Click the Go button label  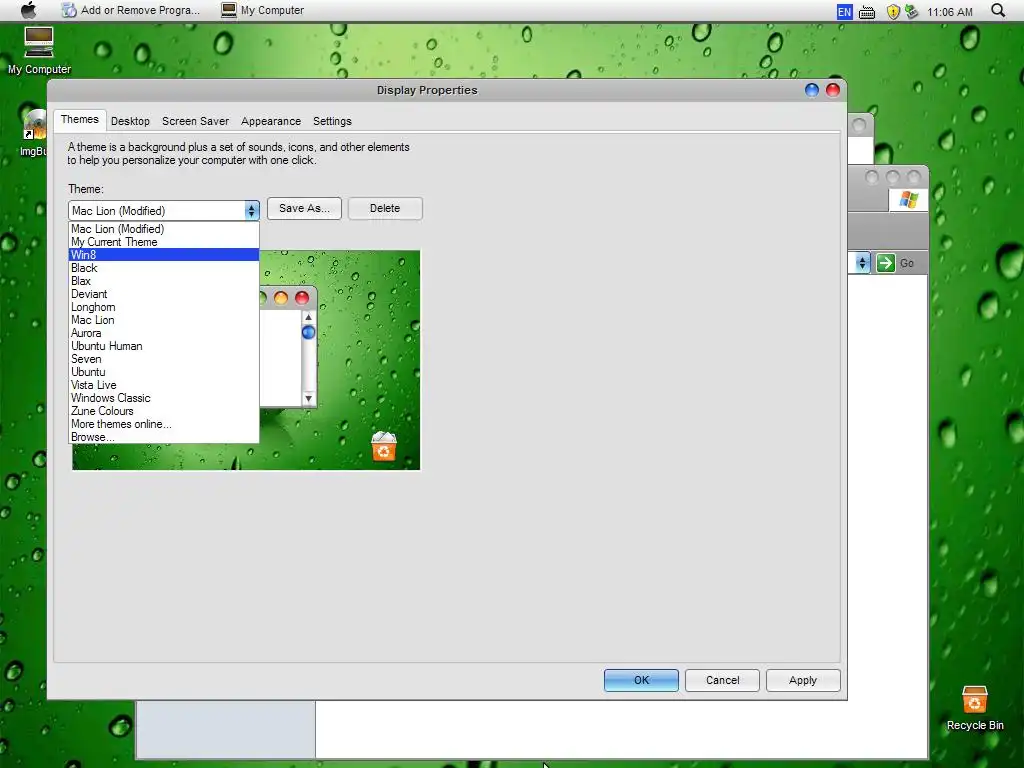click(907, 263)
